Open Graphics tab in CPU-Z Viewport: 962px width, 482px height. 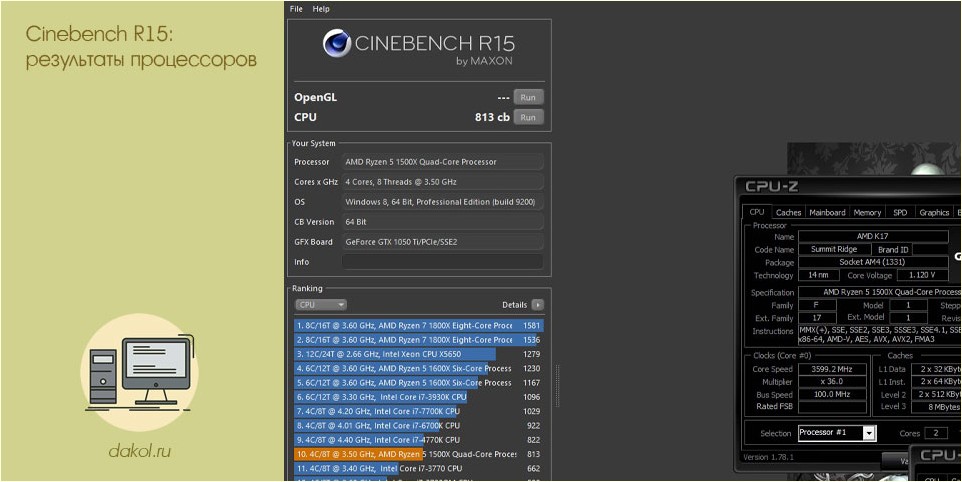pyautogui.click(x=934, y=213)
